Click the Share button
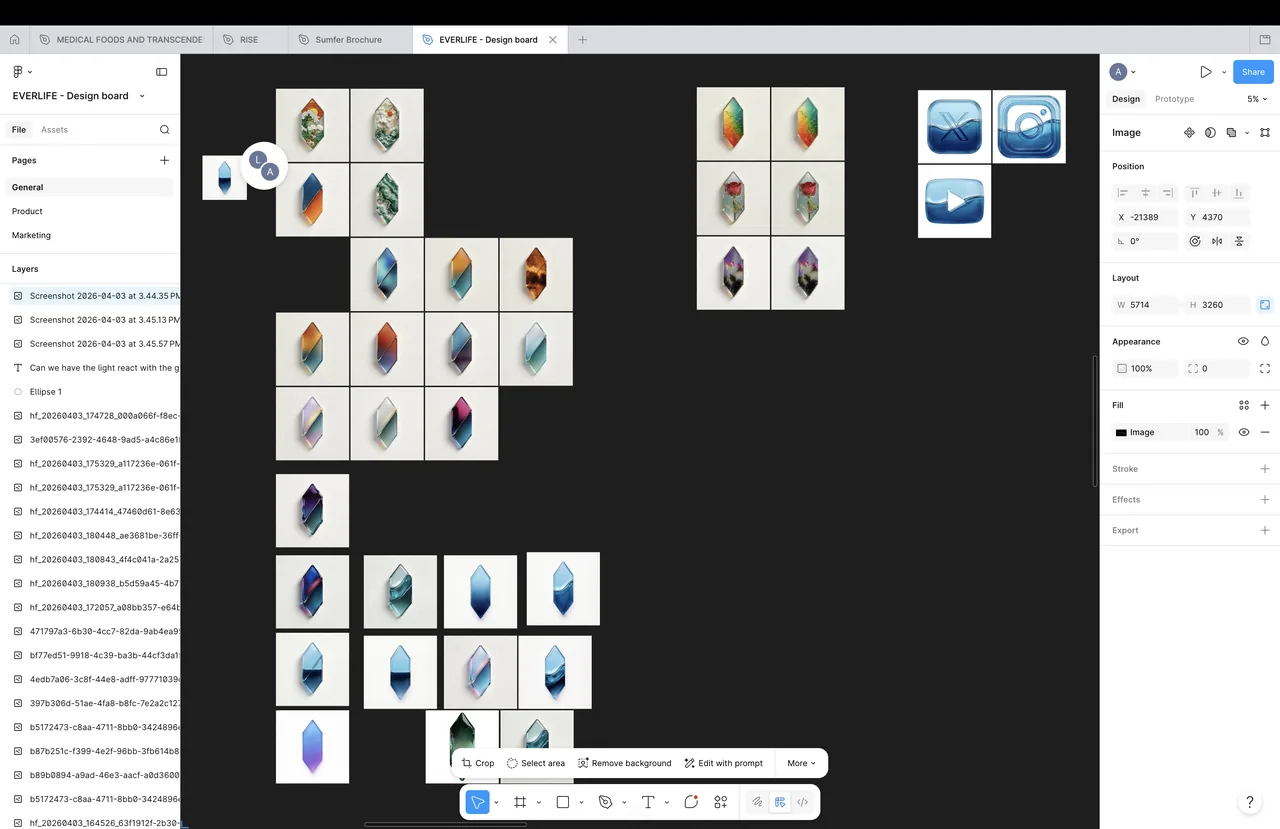Screen dimensions: 1280x829 [x=1253, y=72]
